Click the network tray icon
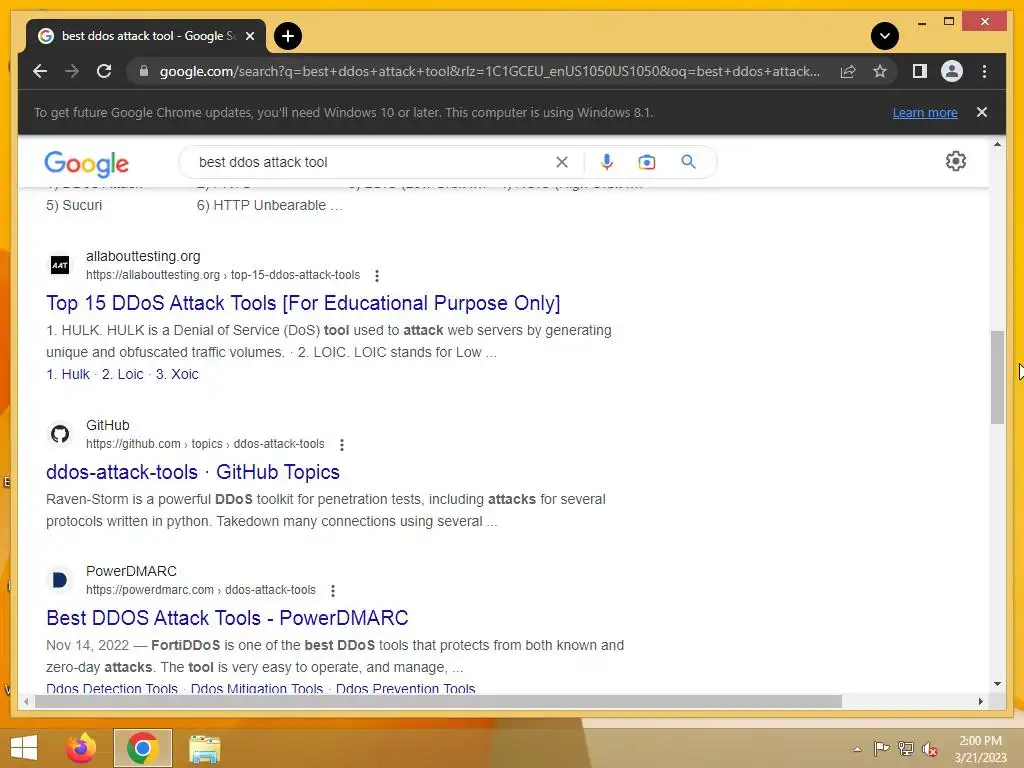Screen dimensions: 1024x768 click(906, 748)
